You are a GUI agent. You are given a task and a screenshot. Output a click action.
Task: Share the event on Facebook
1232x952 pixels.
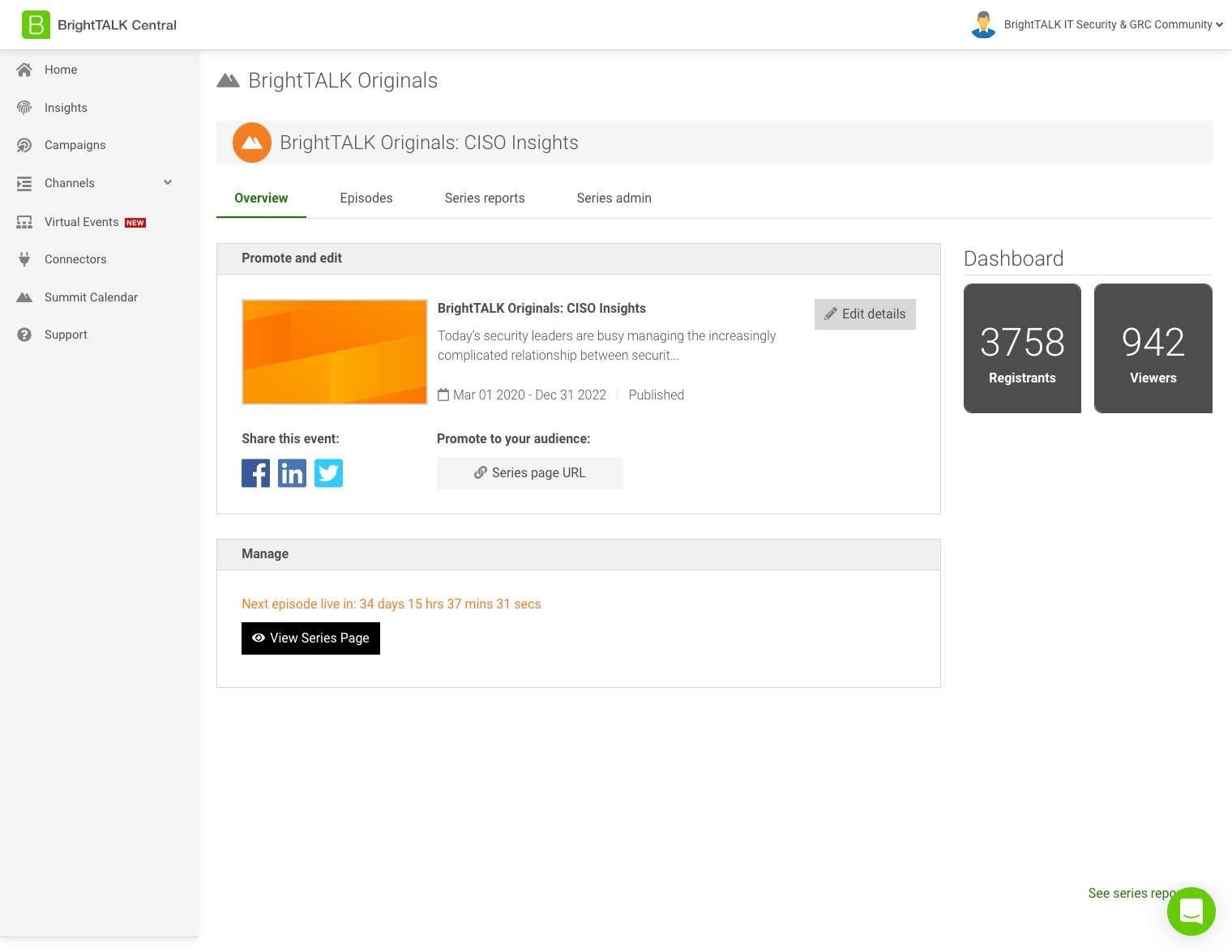[256, 473]
